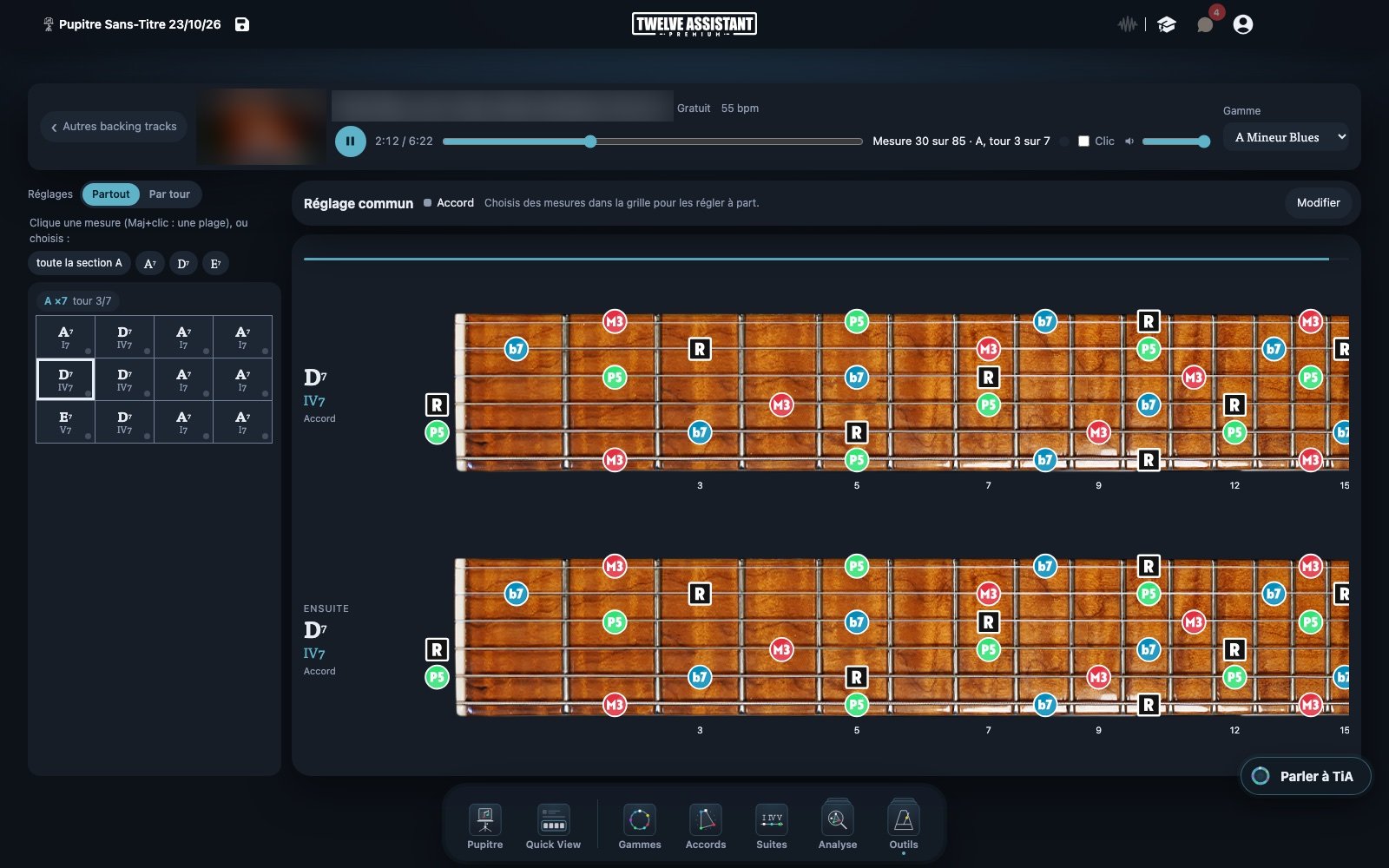Open the Pupitre tool in the dock

tap(485, 826)
